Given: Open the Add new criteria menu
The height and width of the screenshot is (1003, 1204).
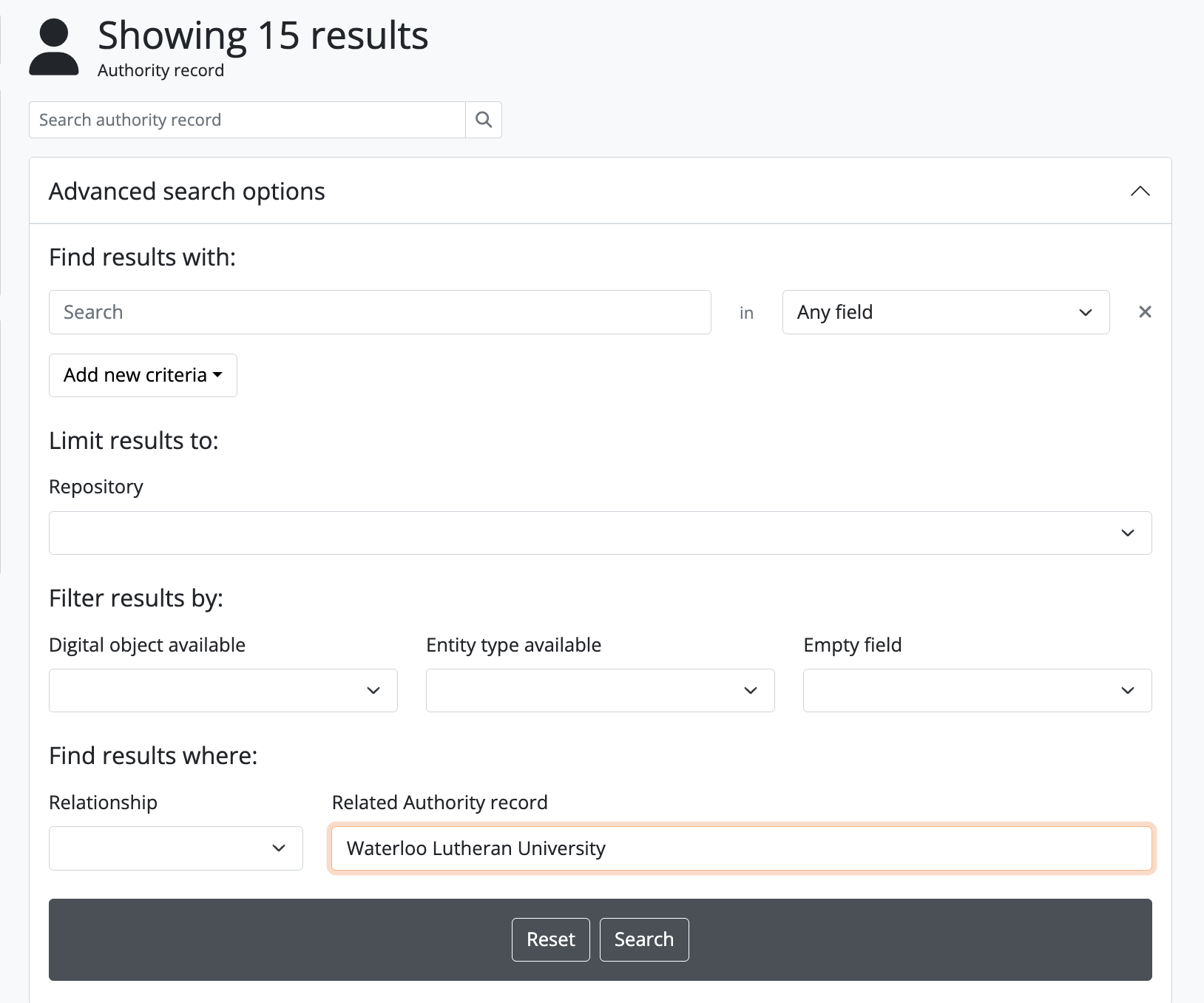Looking at the screenshot, I should click(x=143, y=375).
